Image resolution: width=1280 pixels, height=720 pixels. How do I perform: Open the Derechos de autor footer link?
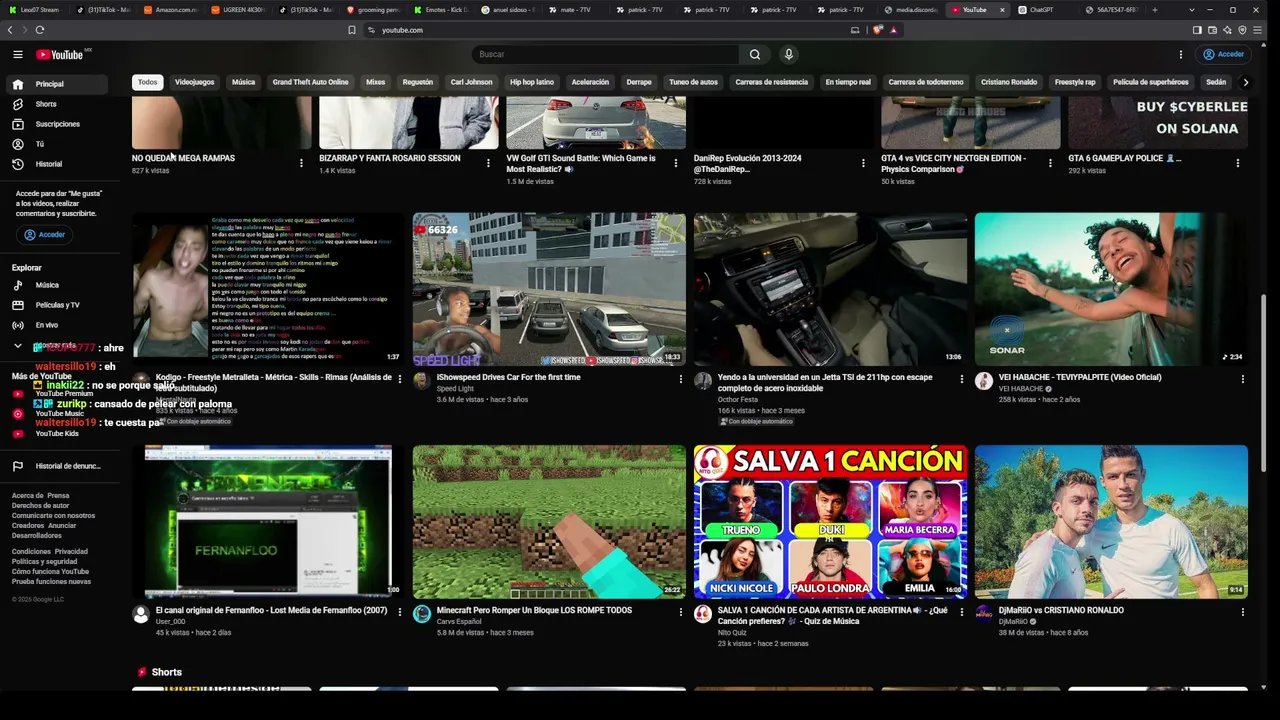click(x=40, y=506)
